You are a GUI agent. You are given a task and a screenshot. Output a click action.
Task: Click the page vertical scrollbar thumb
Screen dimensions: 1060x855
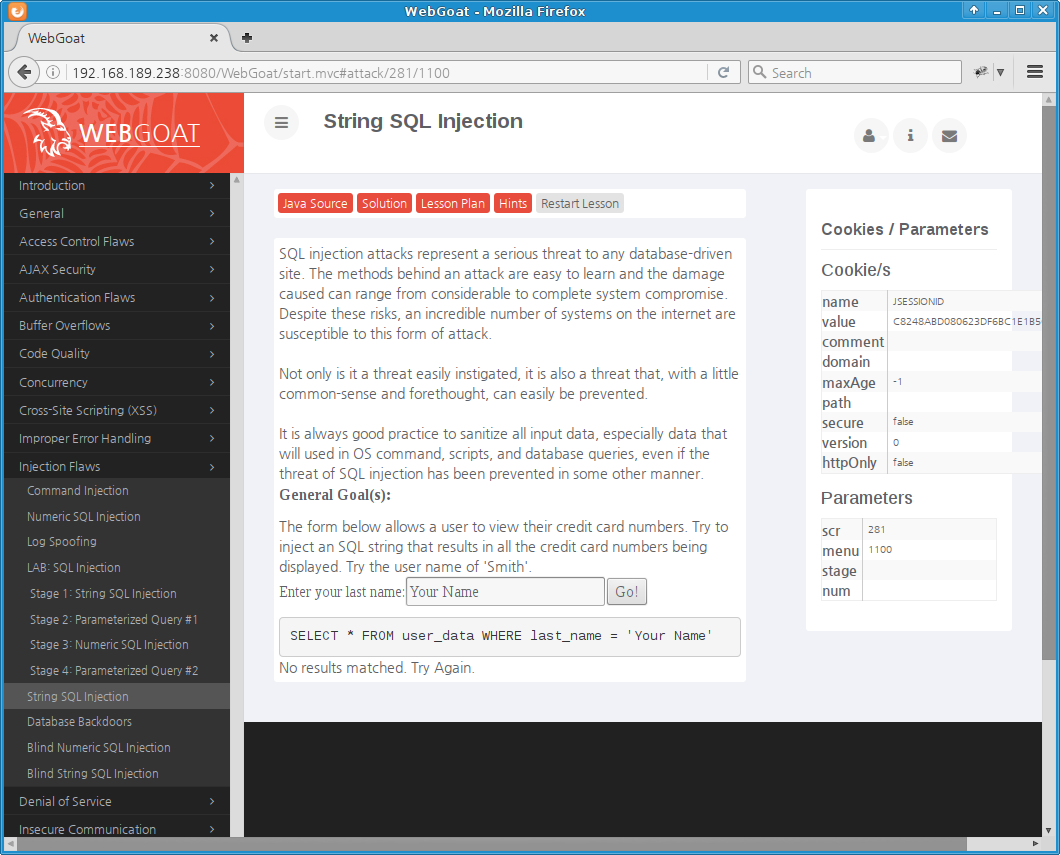(x=1048, y=383)
